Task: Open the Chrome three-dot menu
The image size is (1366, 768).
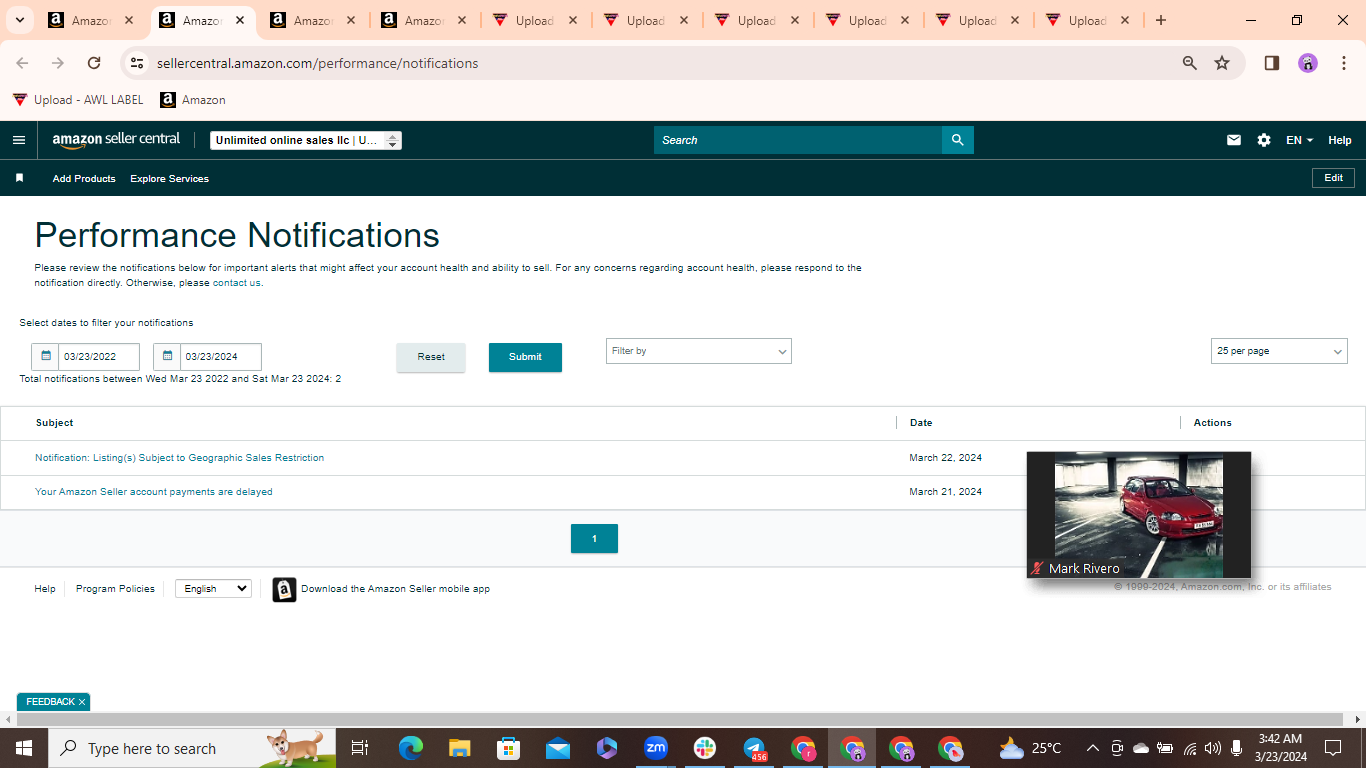Action: point(1344,63)
